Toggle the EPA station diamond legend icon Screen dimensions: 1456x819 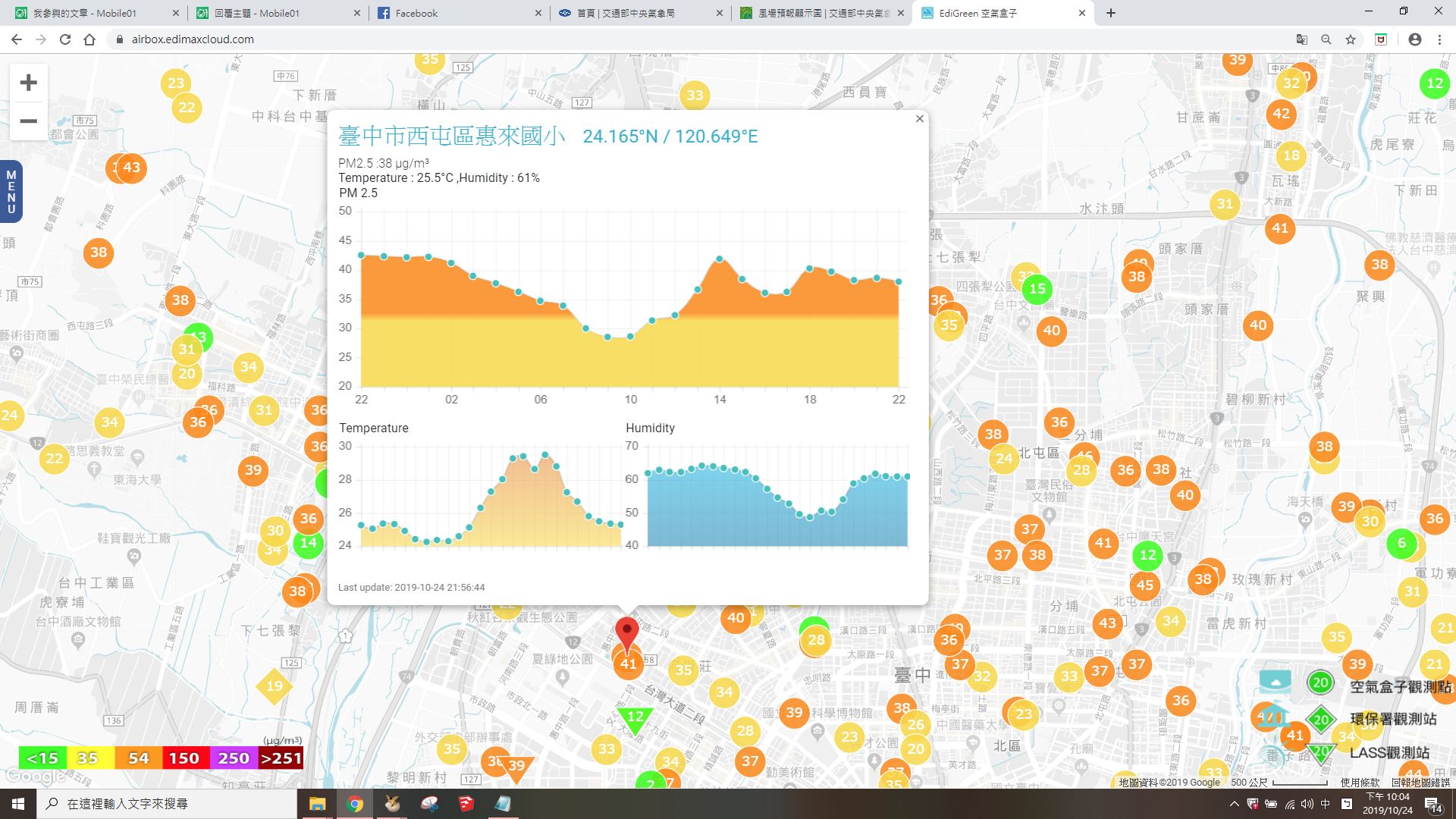click(1320, 720)
